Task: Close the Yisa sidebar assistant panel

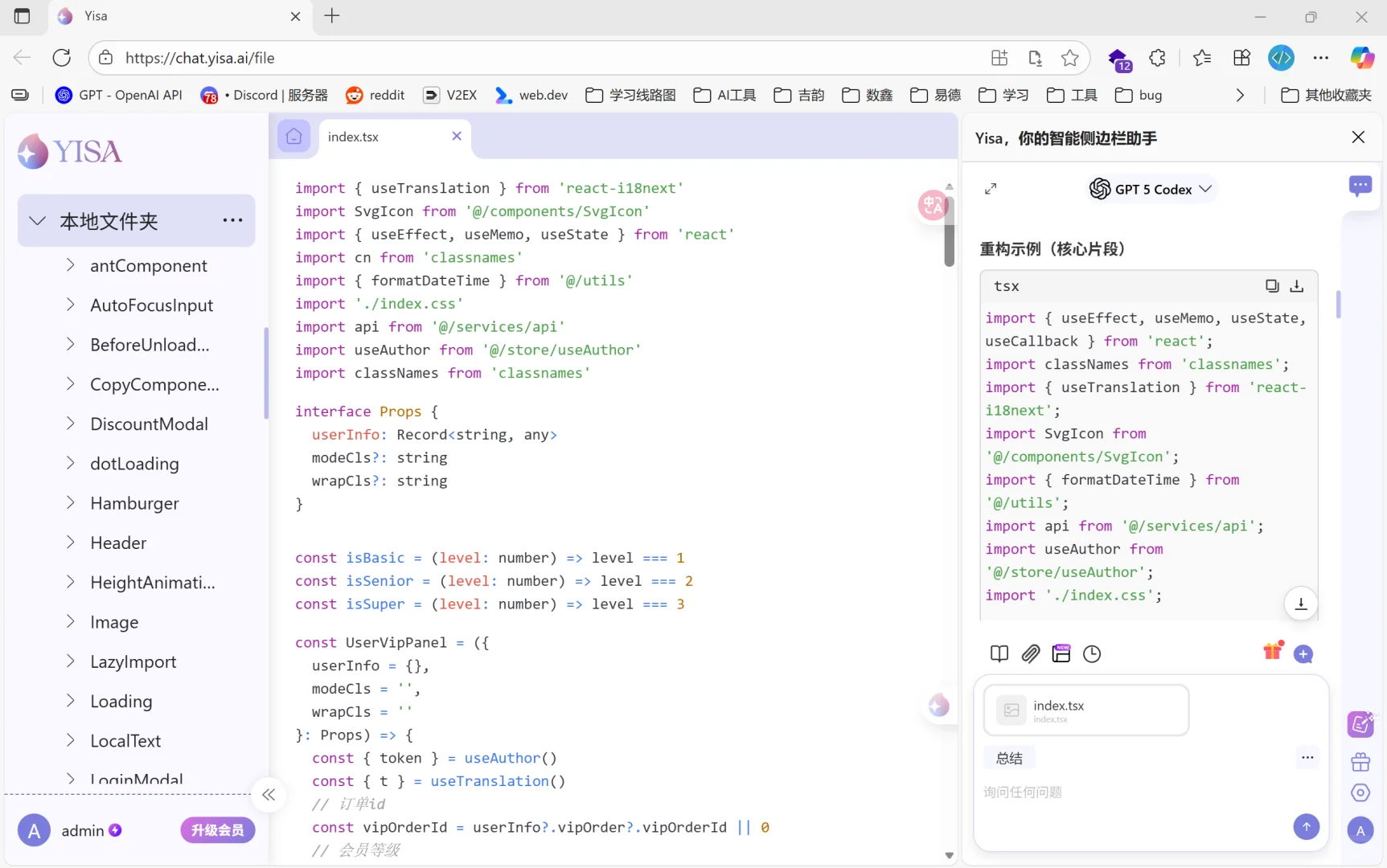Action: coord(1358,137)
